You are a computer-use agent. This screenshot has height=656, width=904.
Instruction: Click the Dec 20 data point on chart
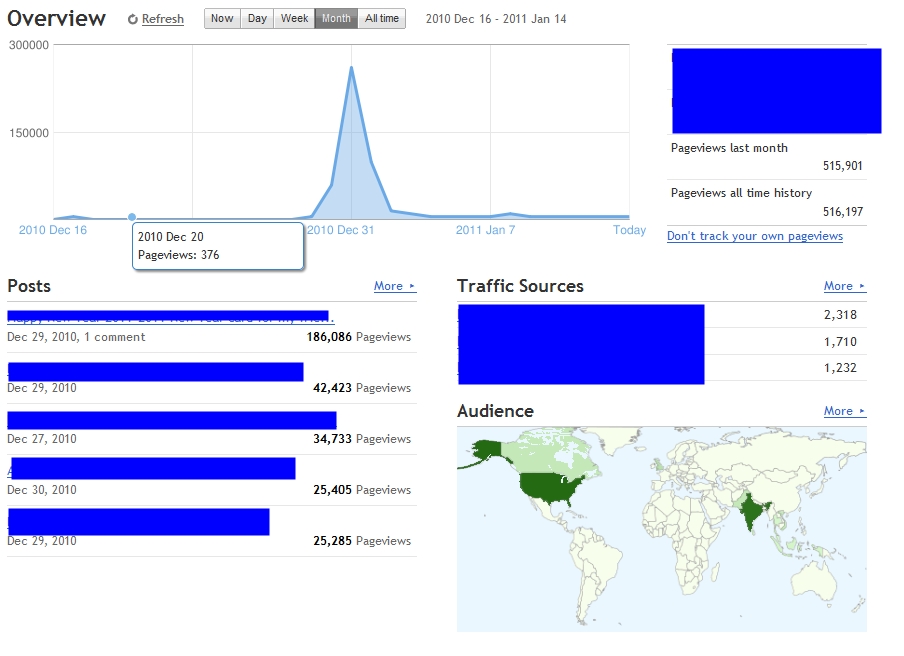132,217
